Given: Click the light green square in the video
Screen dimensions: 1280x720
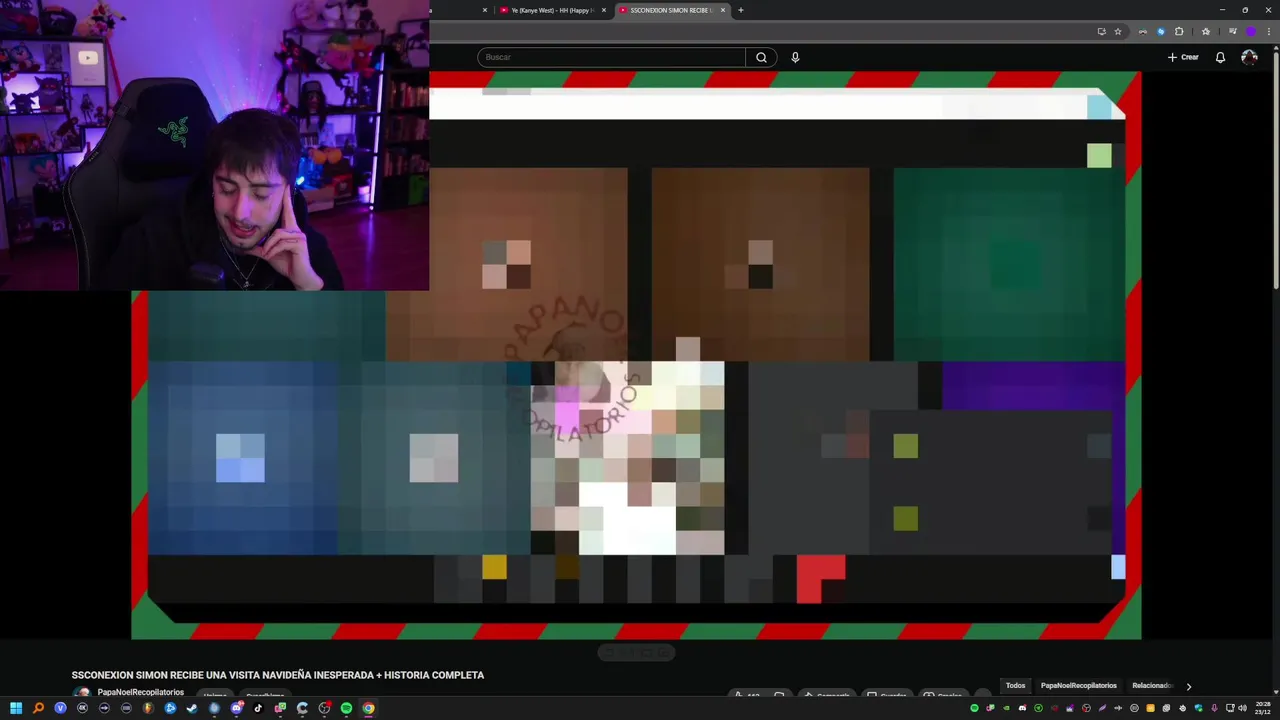Looking at the screenshot, I should coord(1099,155).
